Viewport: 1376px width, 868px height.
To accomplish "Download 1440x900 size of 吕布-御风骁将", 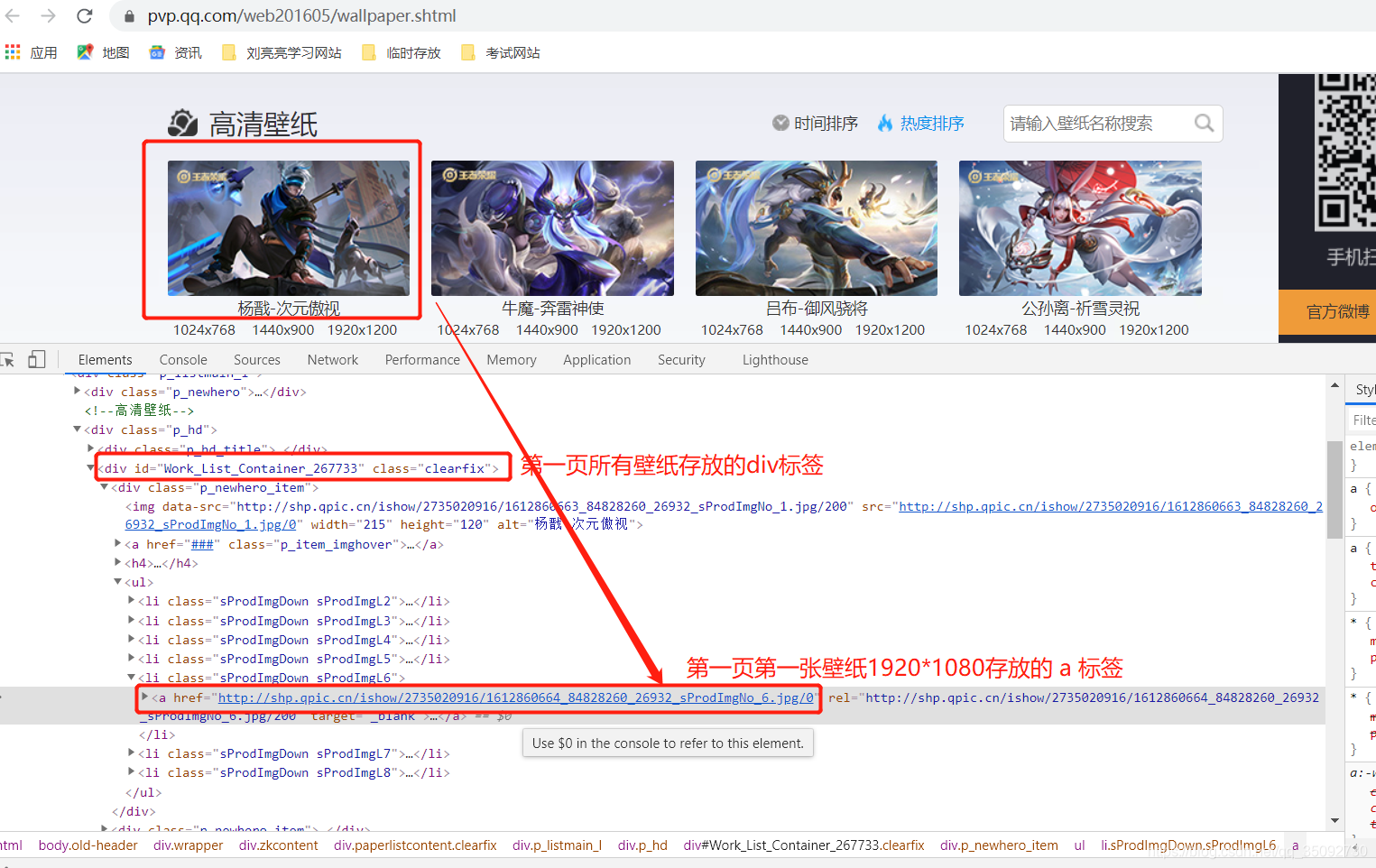I will [x=811, y=330].
